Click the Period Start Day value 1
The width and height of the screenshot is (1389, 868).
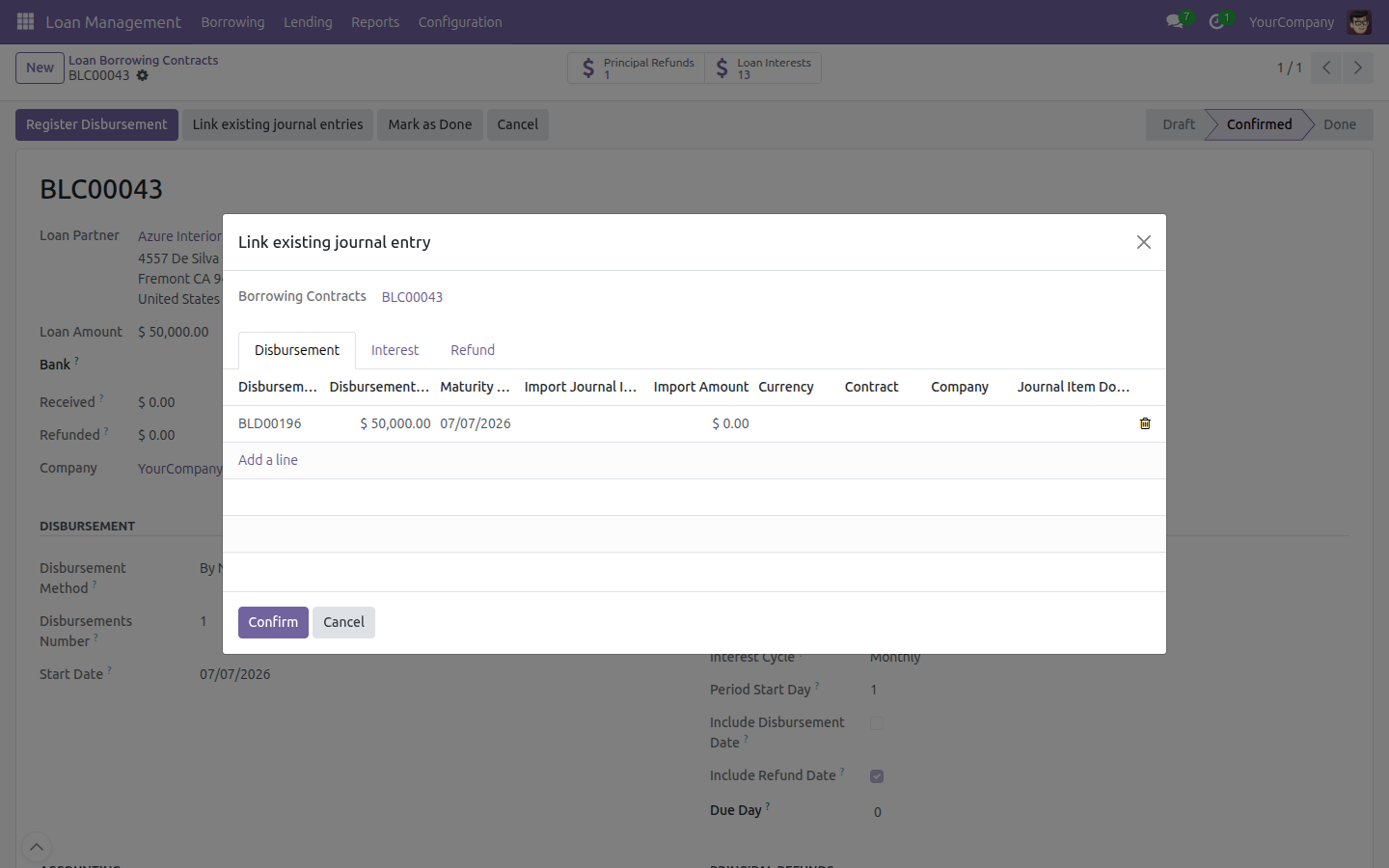pos(874,690)
